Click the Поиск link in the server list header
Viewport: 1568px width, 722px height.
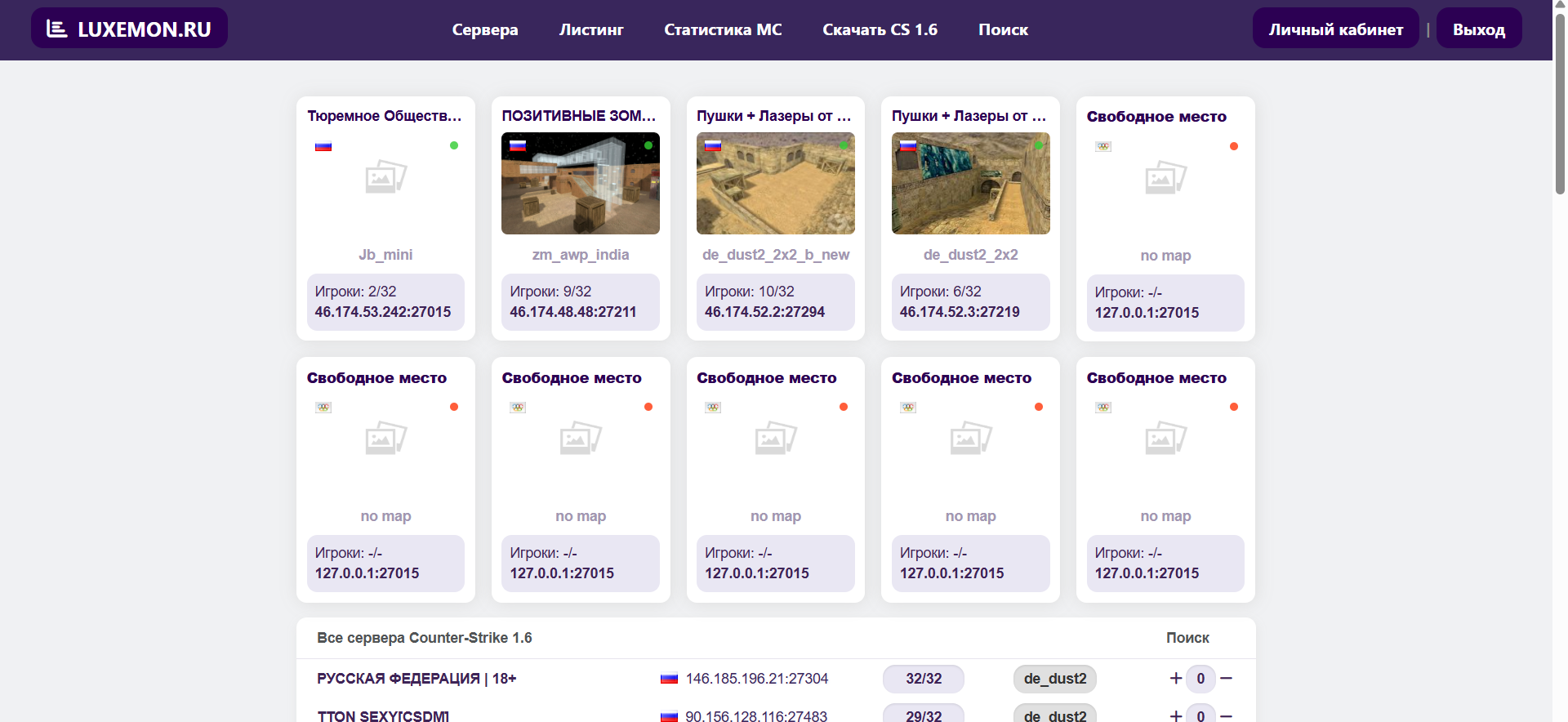[x=1187, y=638]
